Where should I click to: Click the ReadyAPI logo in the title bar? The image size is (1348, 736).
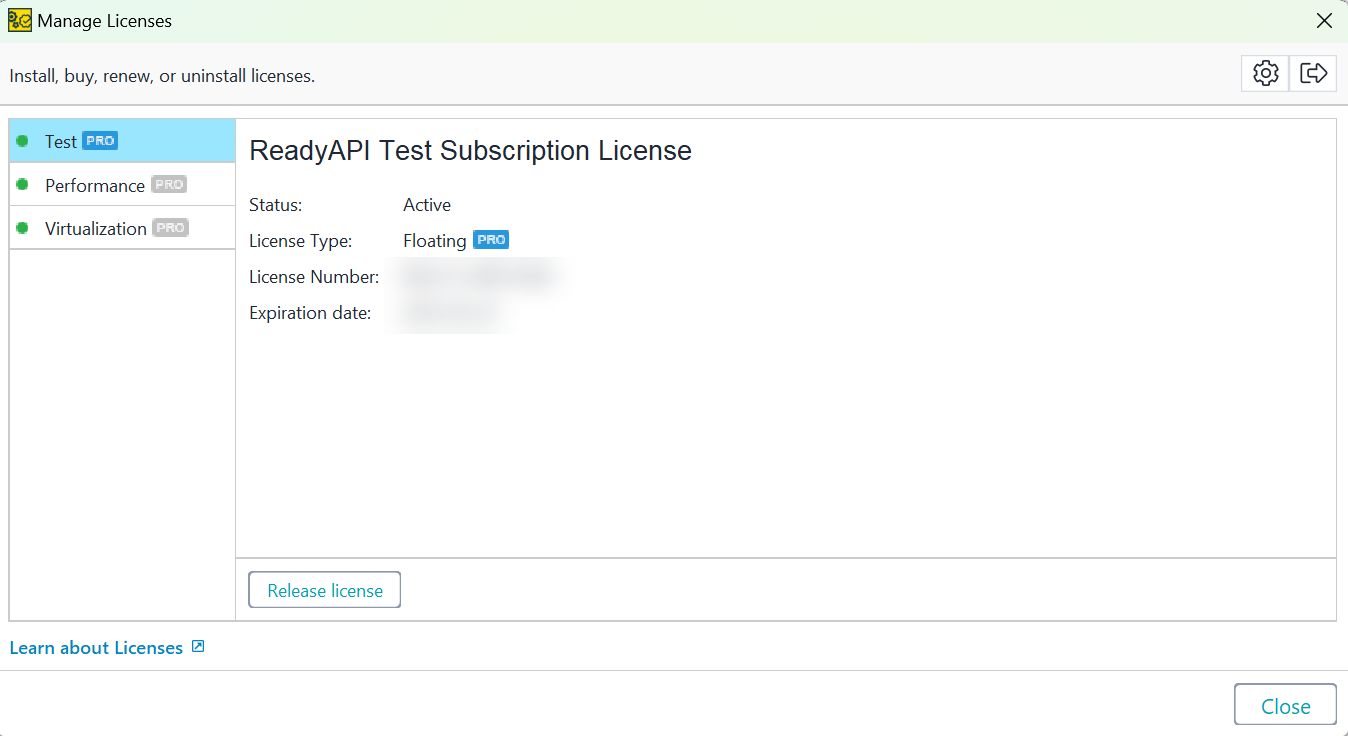tap(19, 20)
